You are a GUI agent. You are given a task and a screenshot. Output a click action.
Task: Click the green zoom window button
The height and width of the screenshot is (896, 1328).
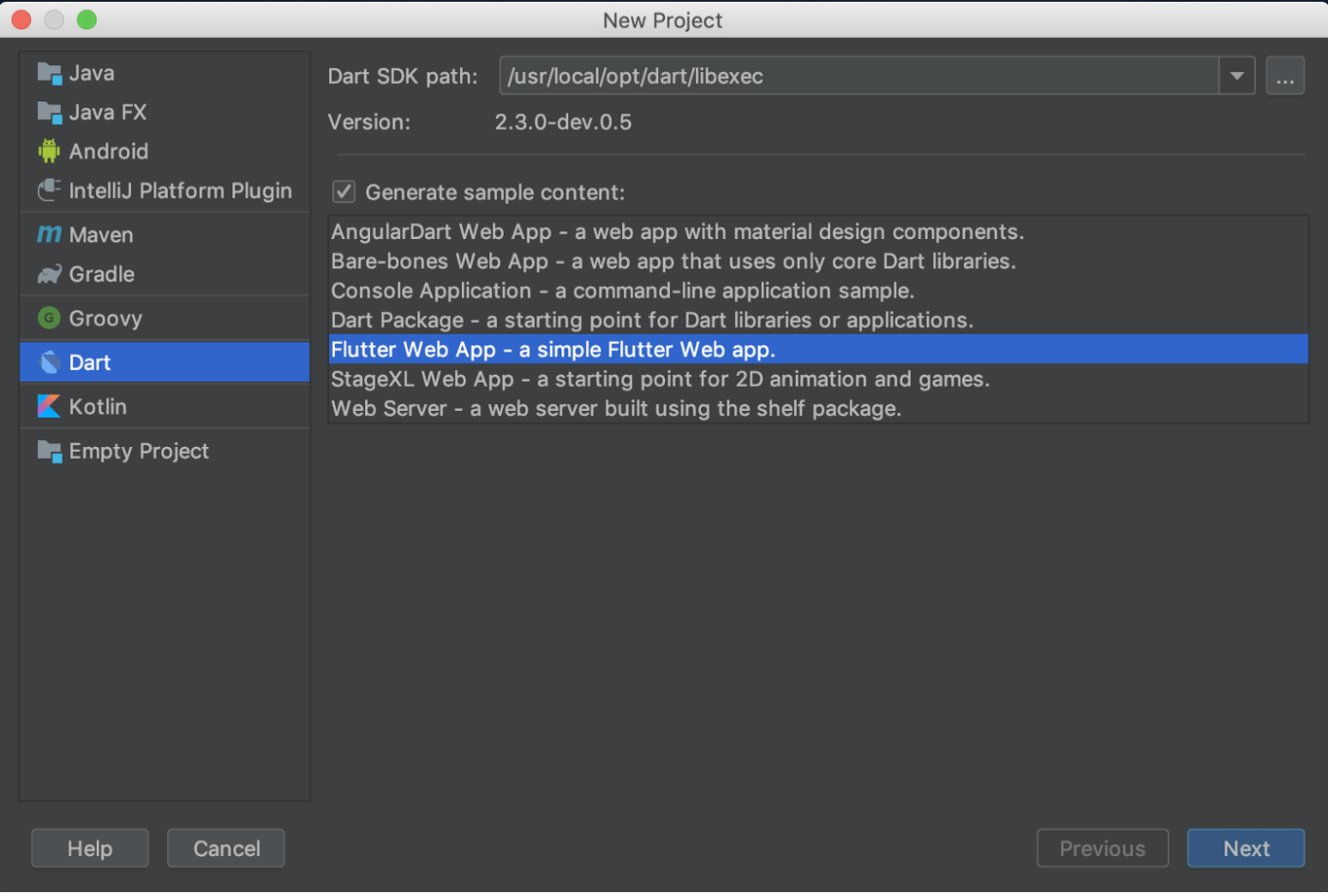pos(87,20)
